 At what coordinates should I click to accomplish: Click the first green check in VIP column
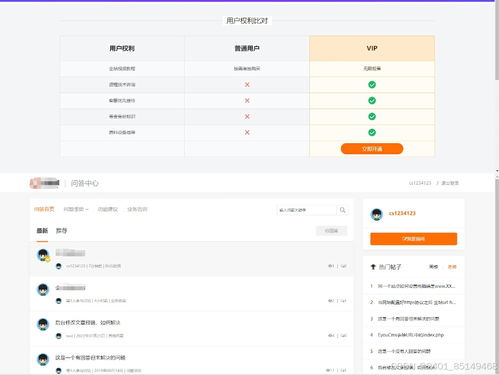pos(372,85)
